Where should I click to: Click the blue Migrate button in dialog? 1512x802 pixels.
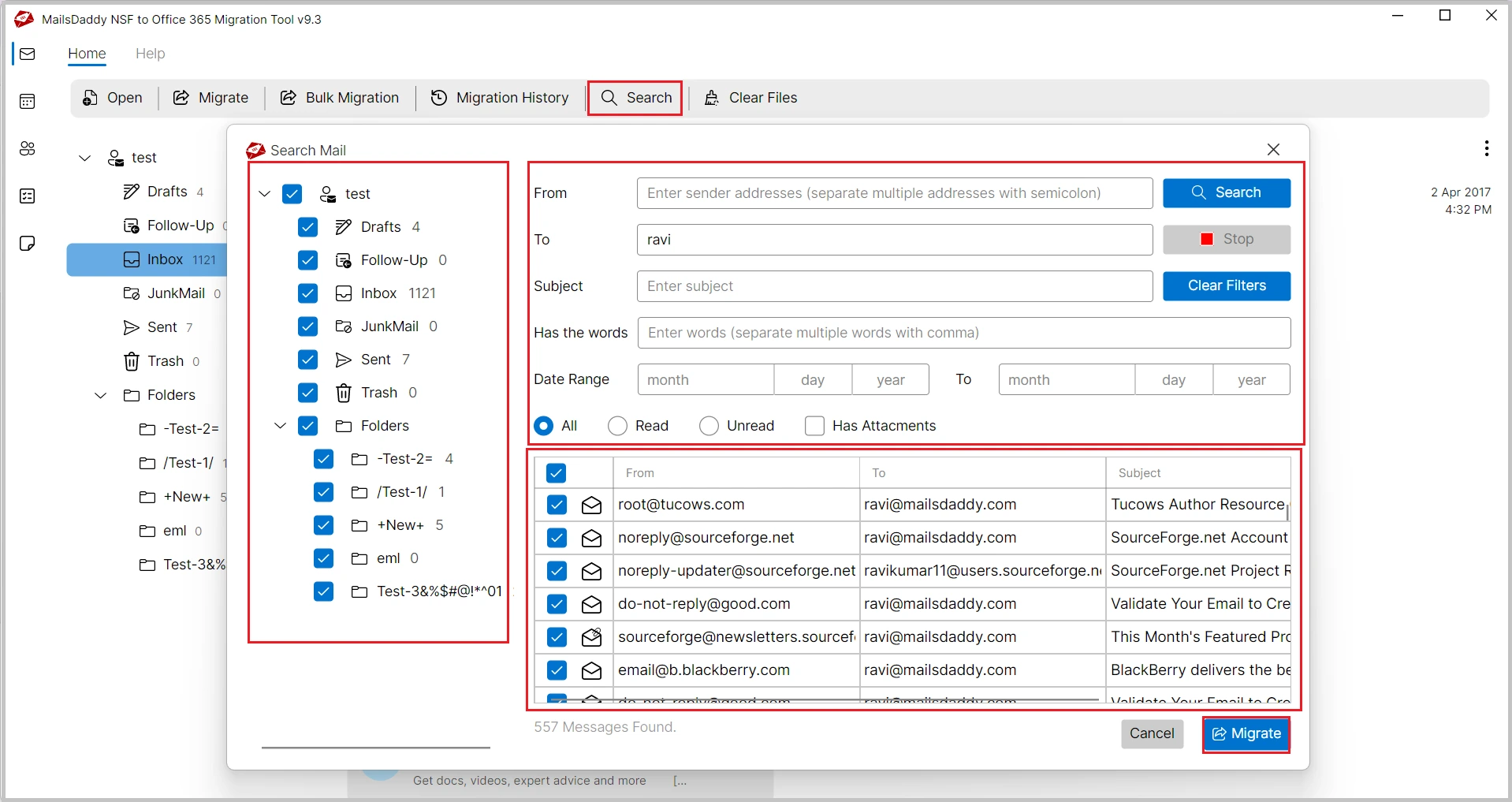pos(1246,734)
